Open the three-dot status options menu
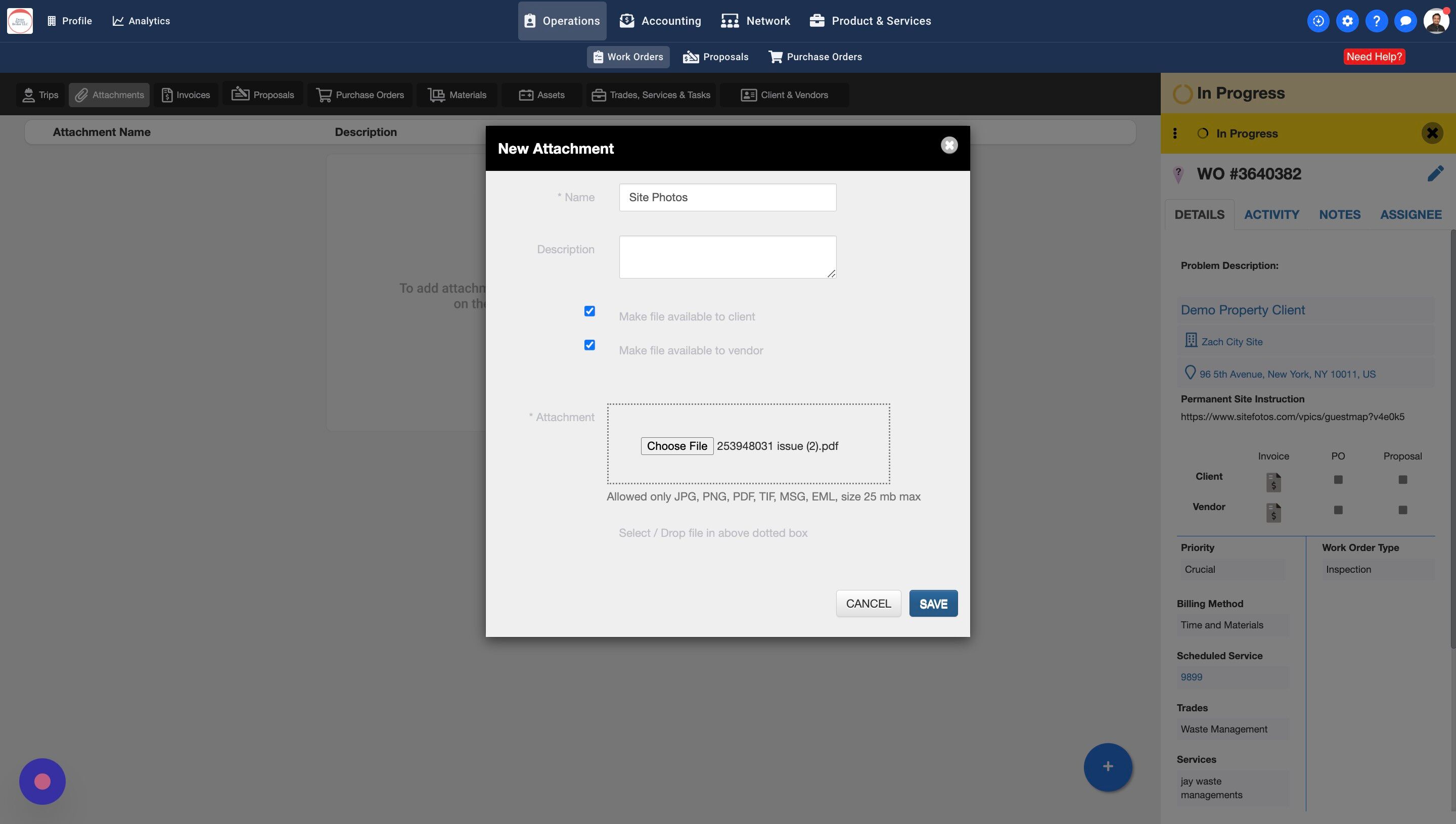Viewport: 1456px width, 824px height. tap(1175, 133)
